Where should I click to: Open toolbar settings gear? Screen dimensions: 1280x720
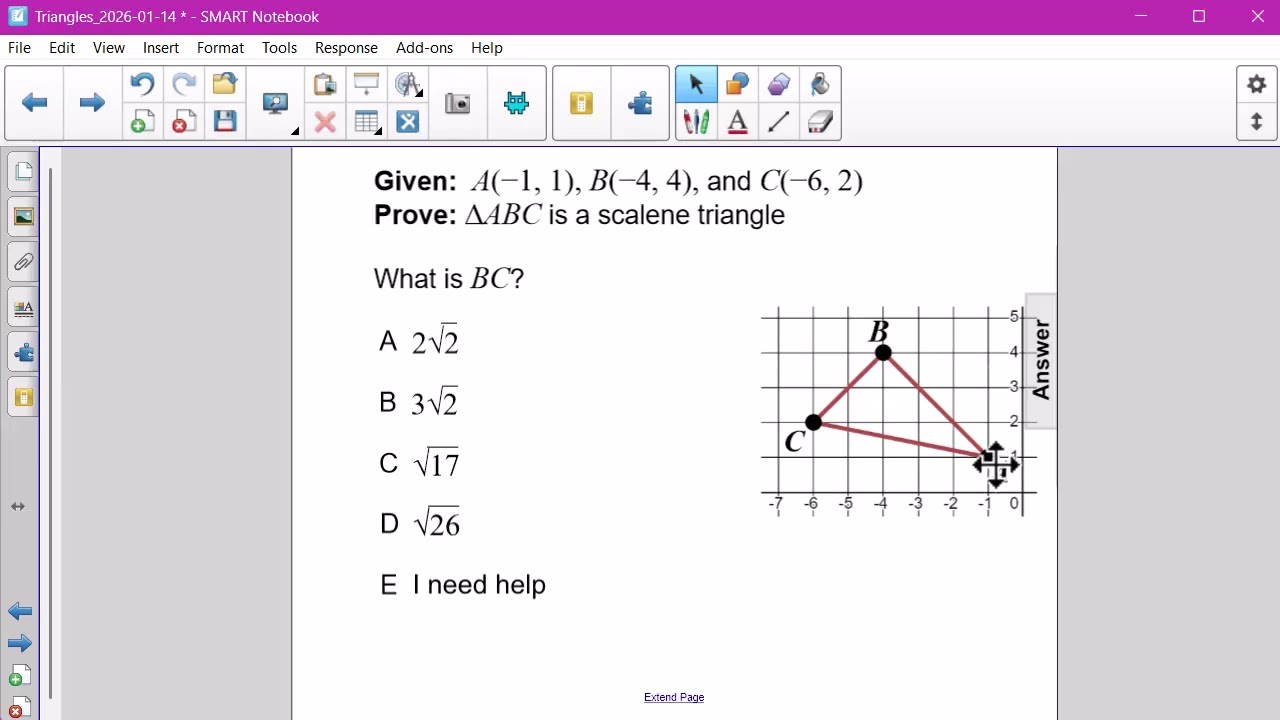1256,85
